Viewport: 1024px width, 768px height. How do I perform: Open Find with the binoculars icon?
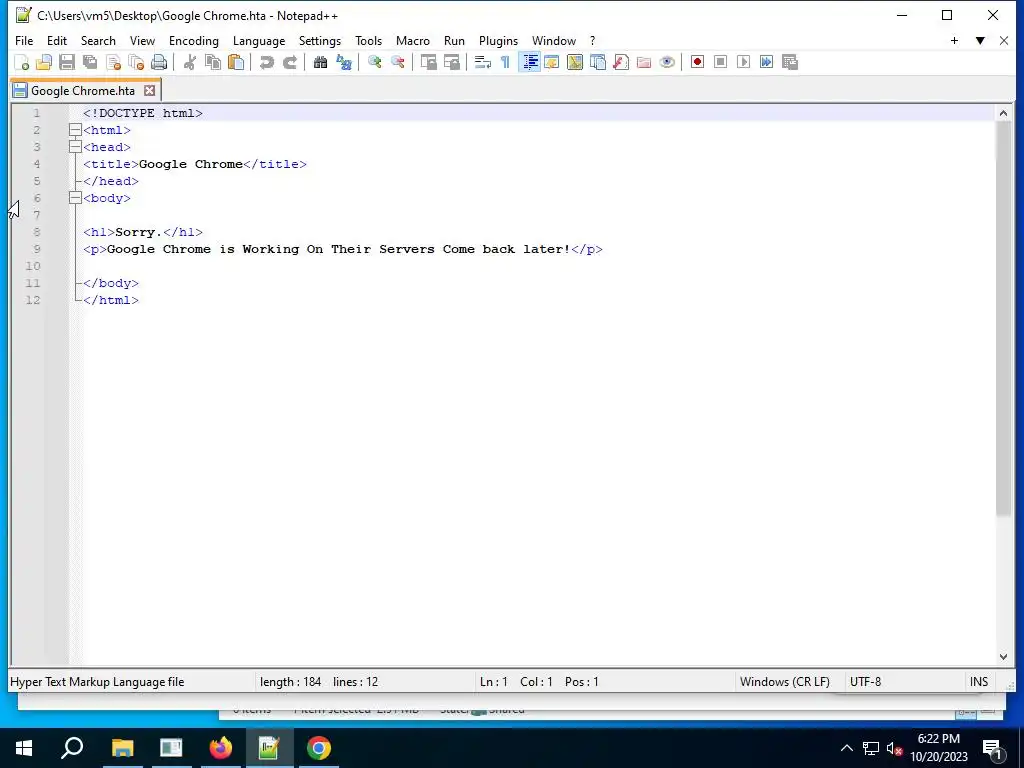(x=320, y=62)
